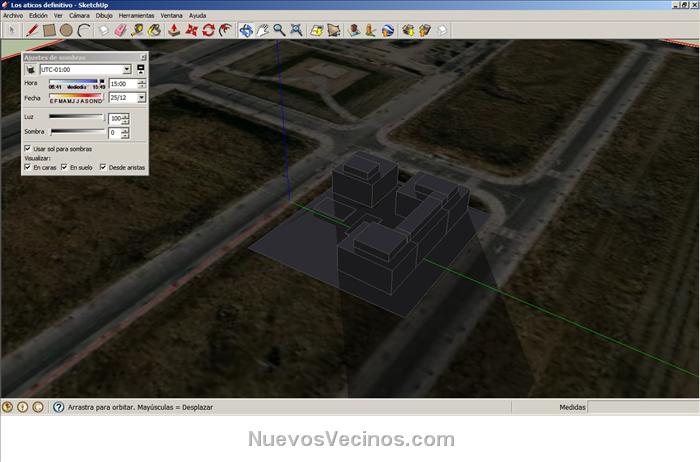Uncheck 'Usar sol para sombras'
Viewport: 700px width, 462px height.
click(27, 149)
